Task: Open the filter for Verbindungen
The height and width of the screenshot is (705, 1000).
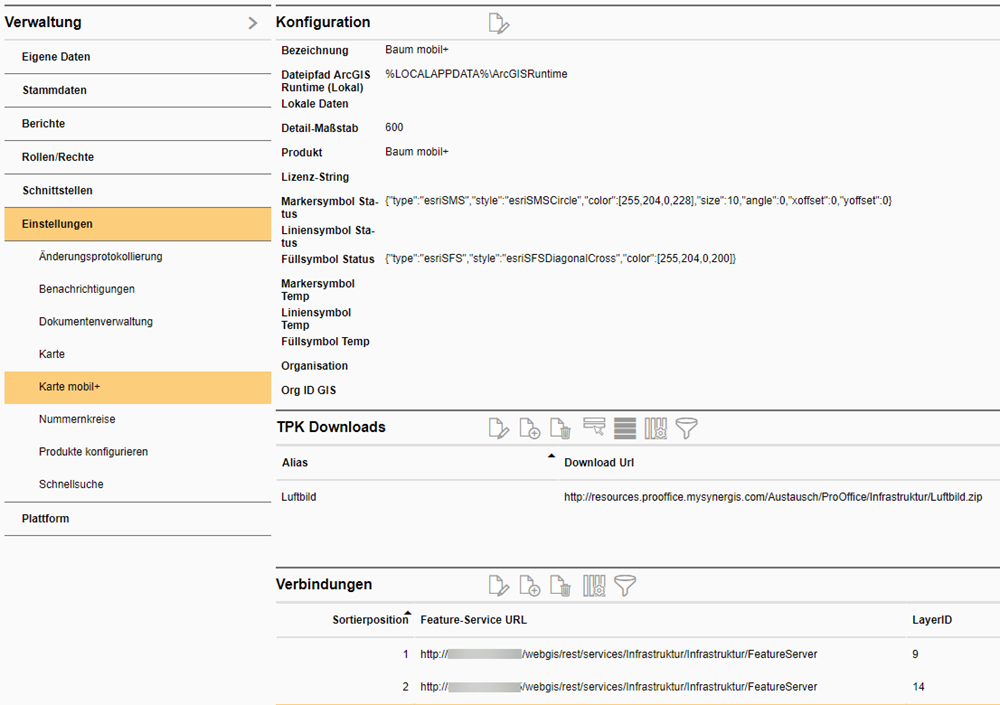Action: (x=625, y=586)
